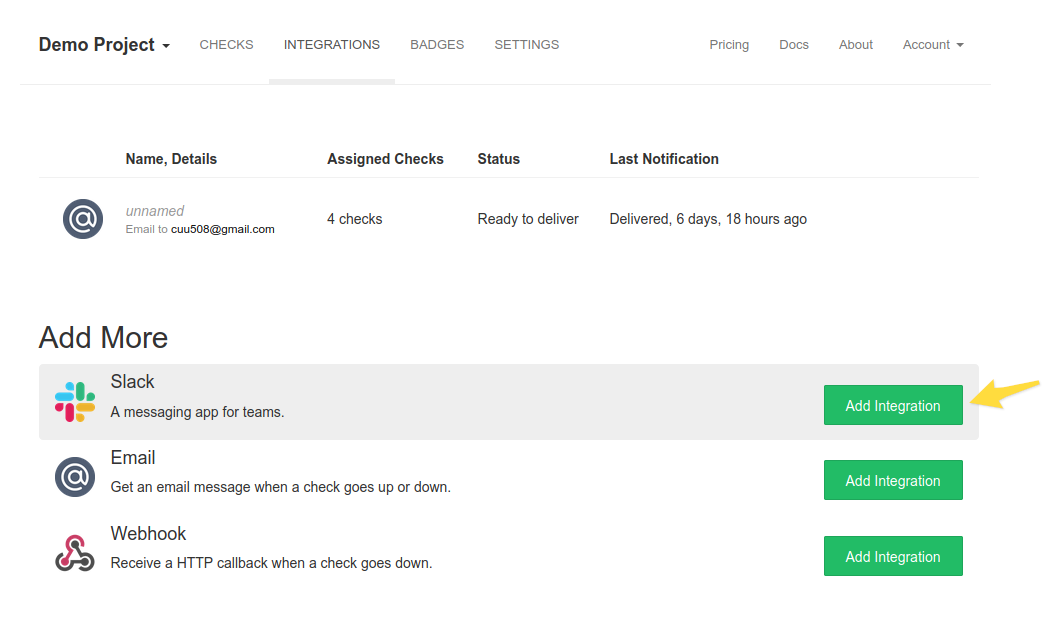This screenshot has width=1044, height=622.
Task: Open the Docs menu item
Action: point(793,44)
